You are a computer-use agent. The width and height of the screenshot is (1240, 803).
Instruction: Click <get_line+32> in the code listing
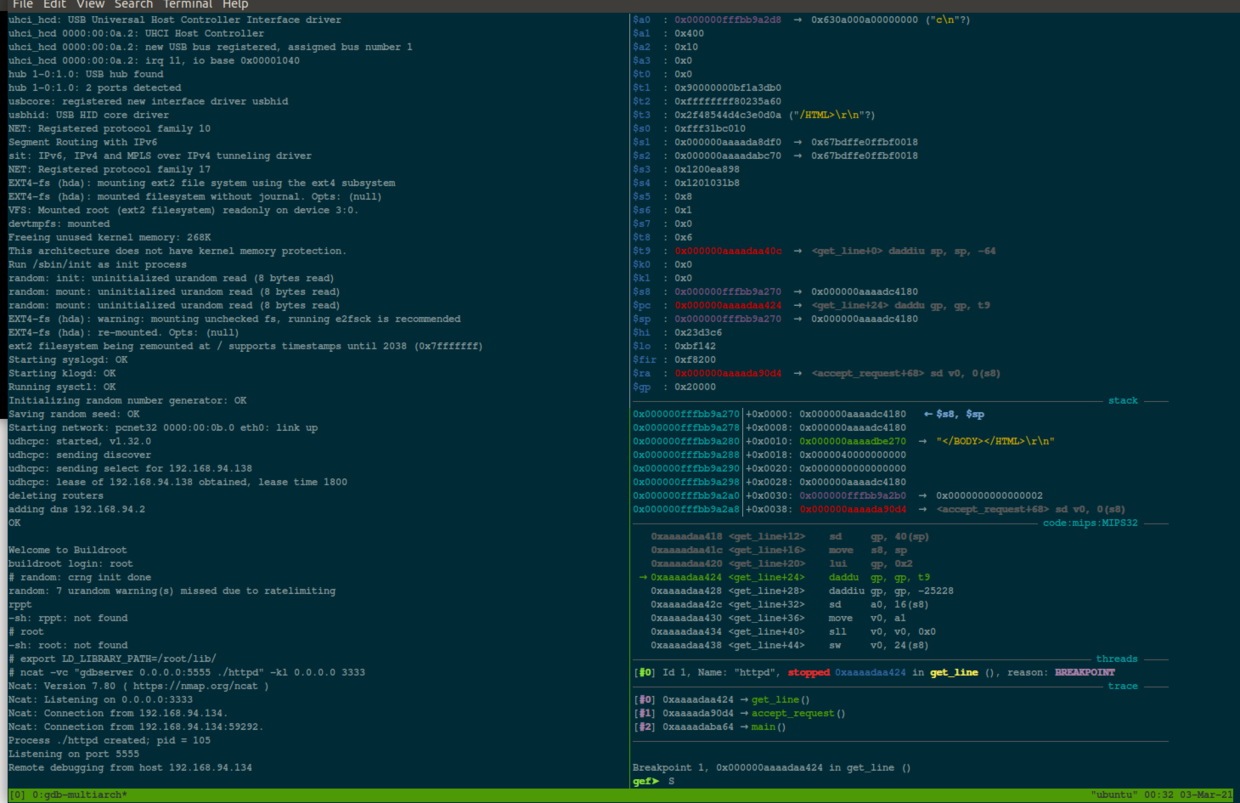coord(767,605)
